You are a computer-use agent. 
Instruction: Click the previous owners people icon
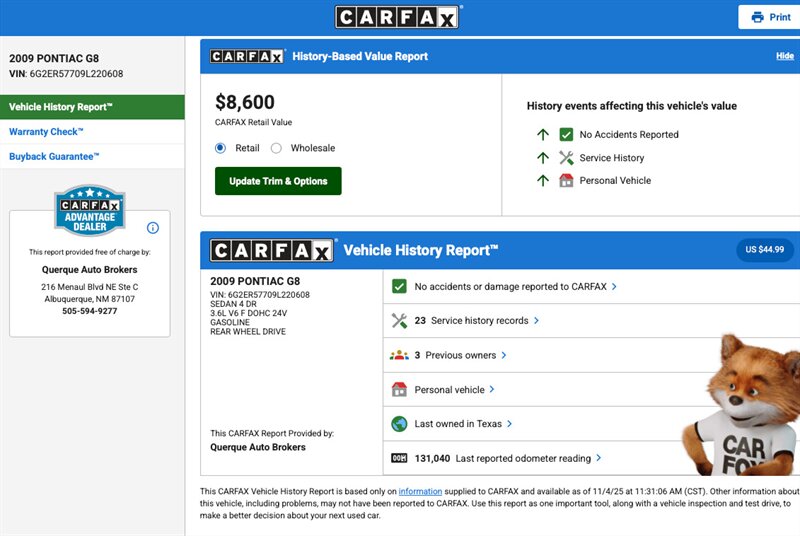click(399, 355)
